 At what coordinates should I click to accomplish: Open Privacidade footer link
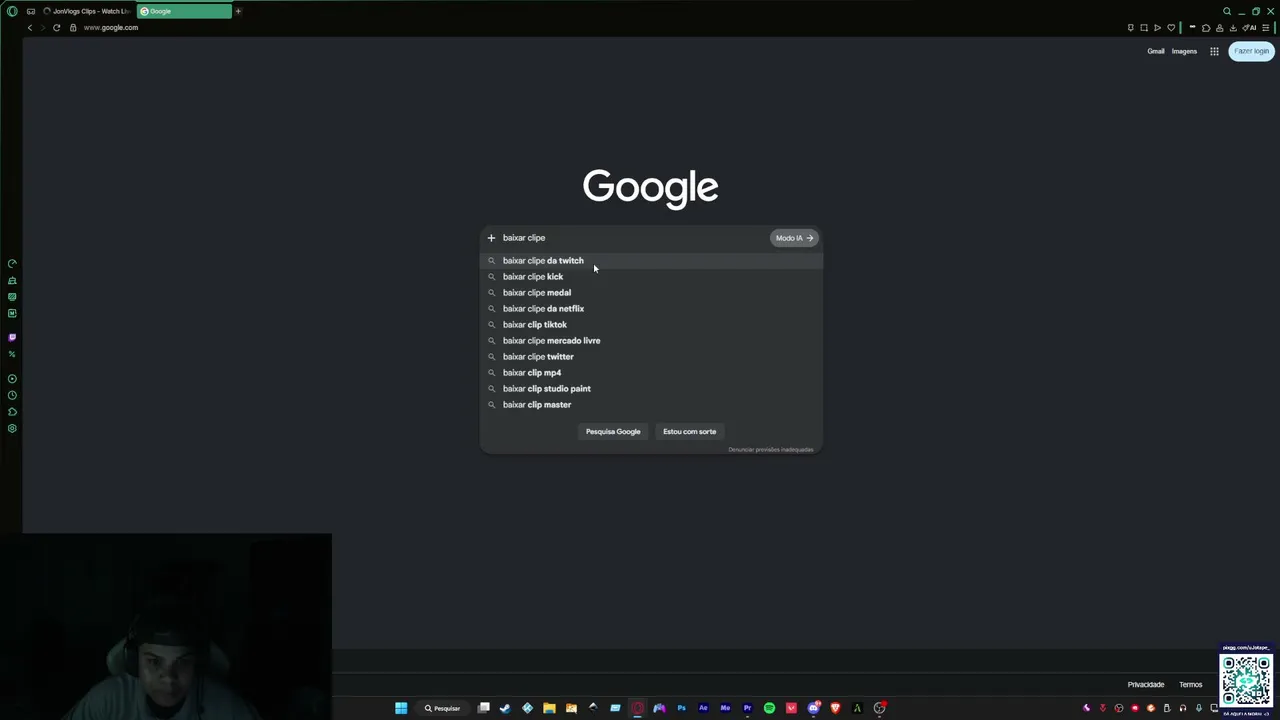tap(1146, 685)
